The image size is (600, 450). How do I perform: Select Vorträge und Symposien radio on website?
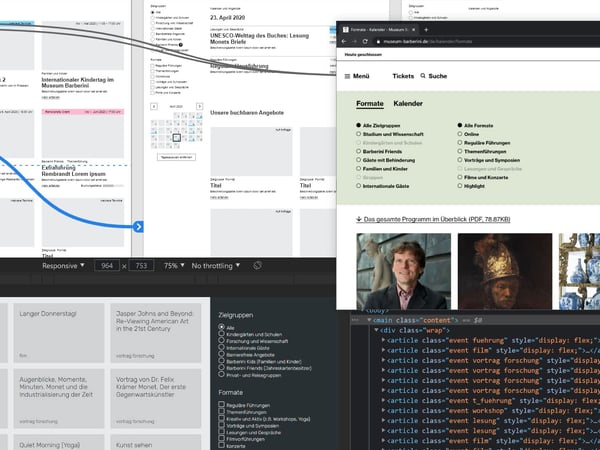pyautogui.click(x=460, y=160)
